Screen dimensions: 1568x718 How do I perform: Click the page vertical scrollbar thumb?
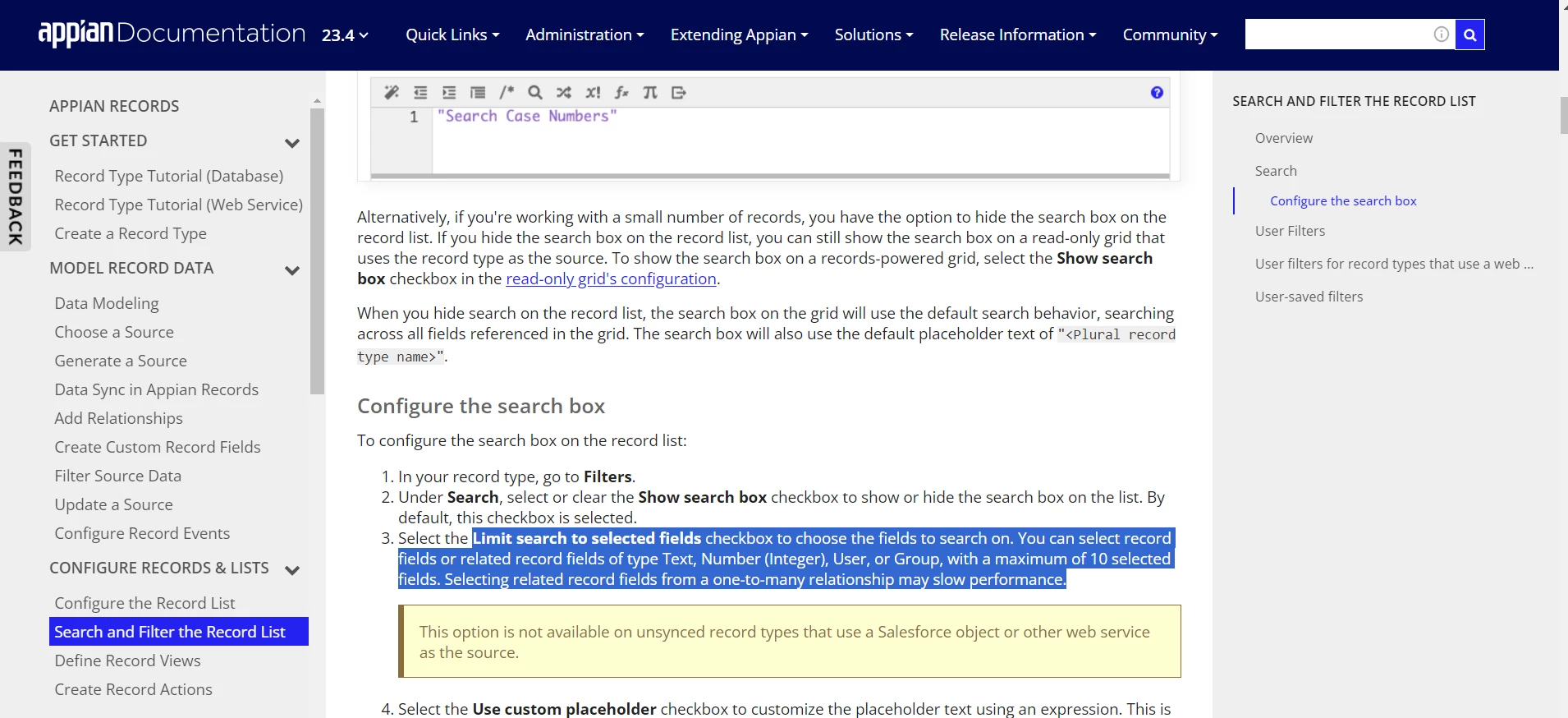(x=1563, y=115)
